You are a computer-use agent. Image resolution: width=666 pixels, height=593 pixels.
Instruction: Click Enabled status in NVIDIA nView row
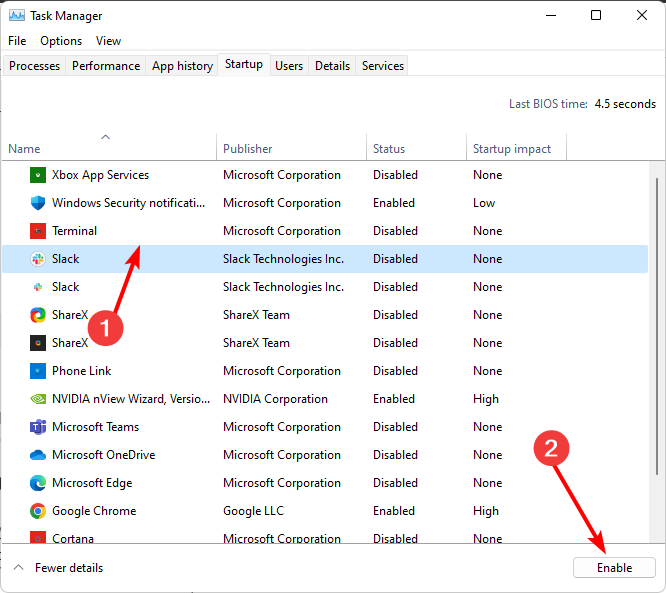(394, 399)
